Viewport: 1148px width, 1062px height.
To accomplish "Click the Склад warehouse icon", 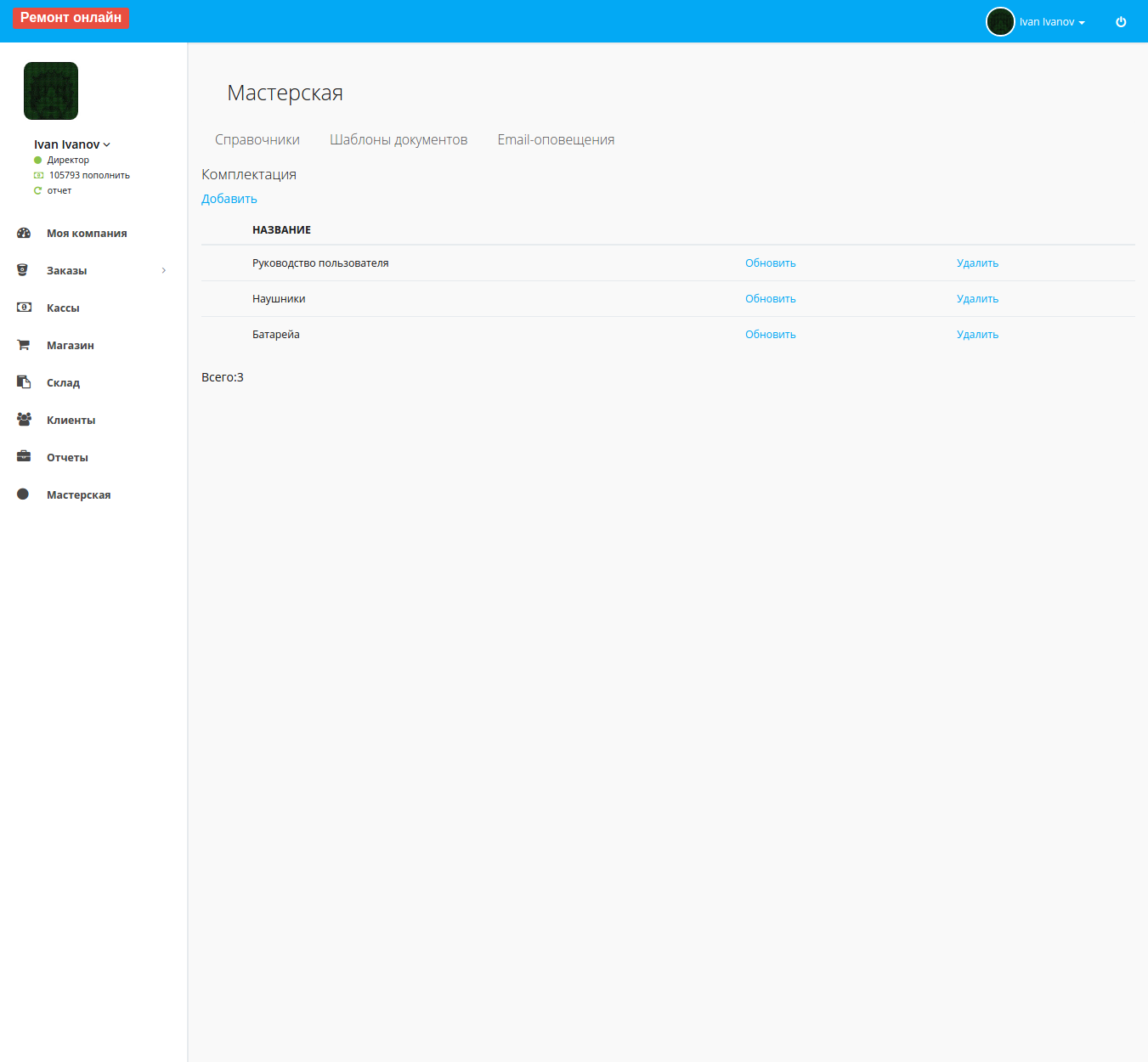I will pyautogui.click(x=24, y=382).
